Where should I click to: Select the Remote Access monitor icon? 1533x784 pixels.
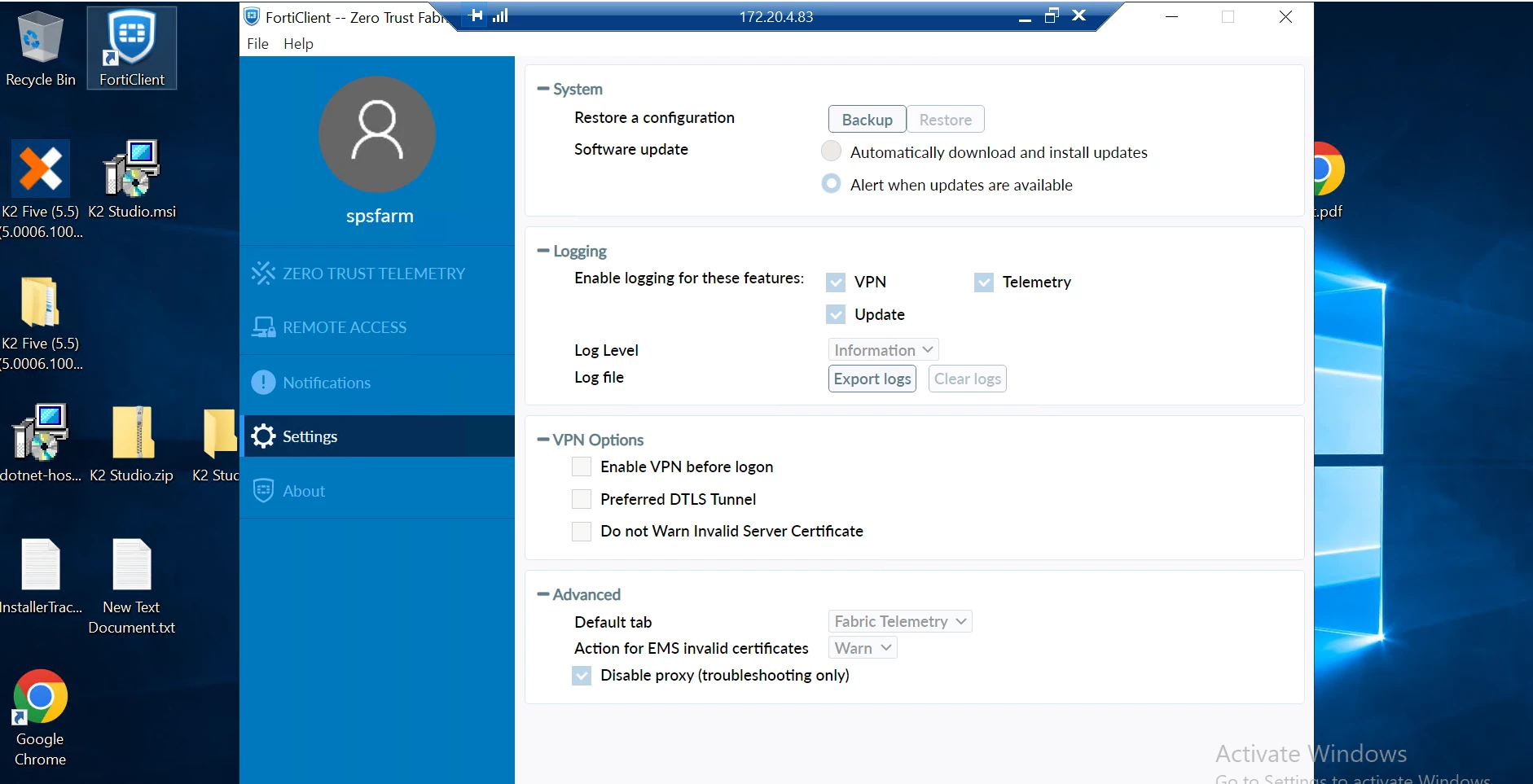(x=263, y=327)
